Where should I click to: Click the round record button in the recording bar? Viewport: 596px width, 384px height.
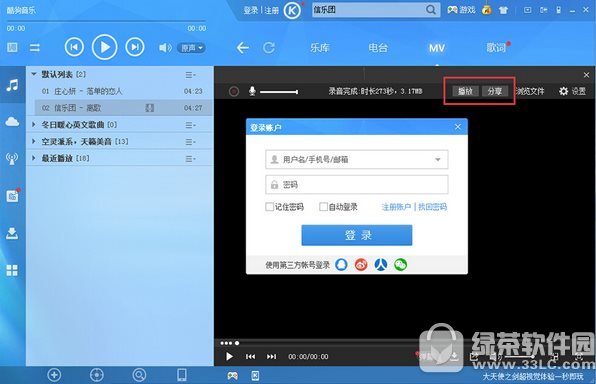(234, 91)
